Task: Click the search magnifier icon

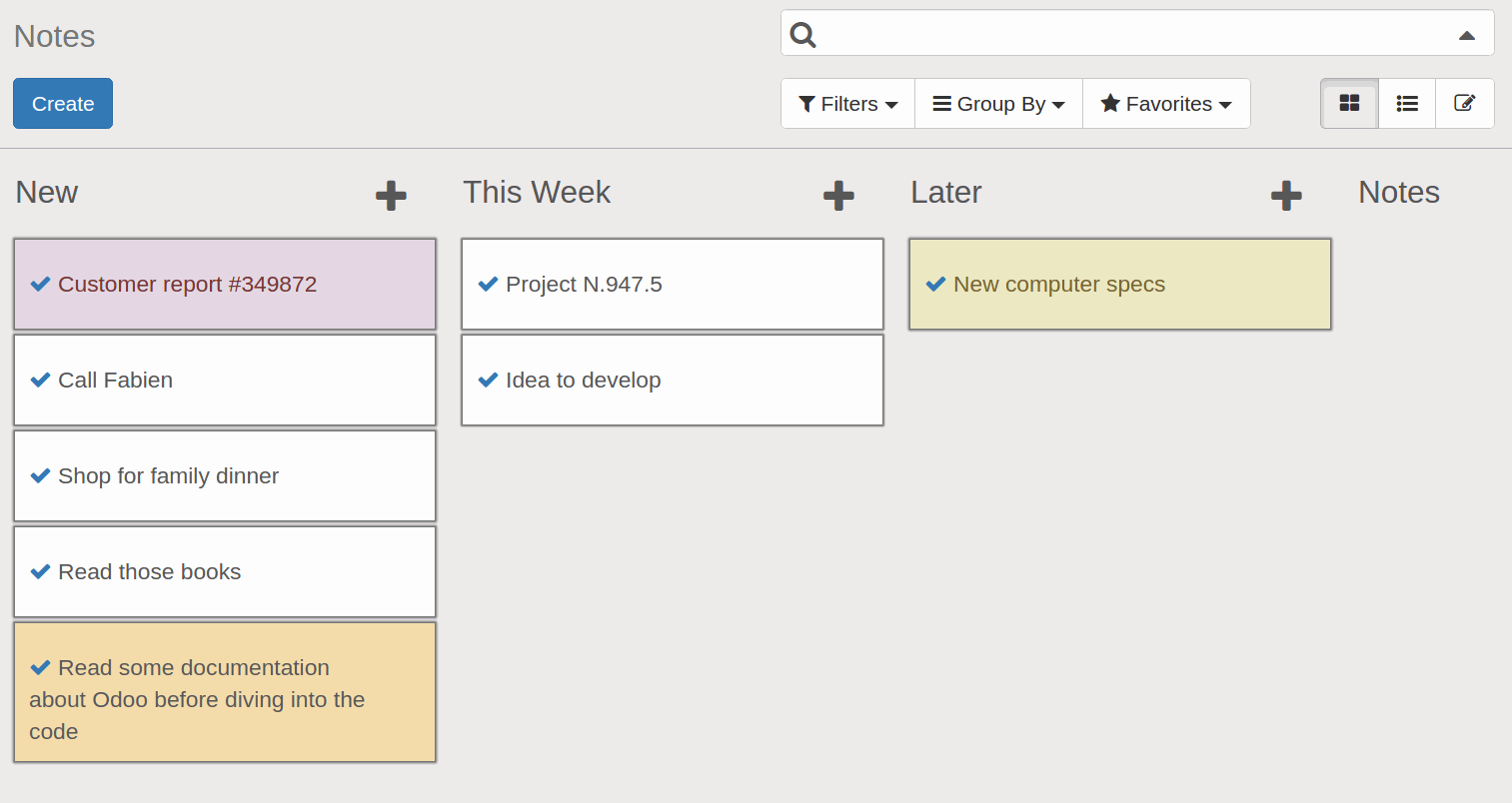Action: pos(802,35)
